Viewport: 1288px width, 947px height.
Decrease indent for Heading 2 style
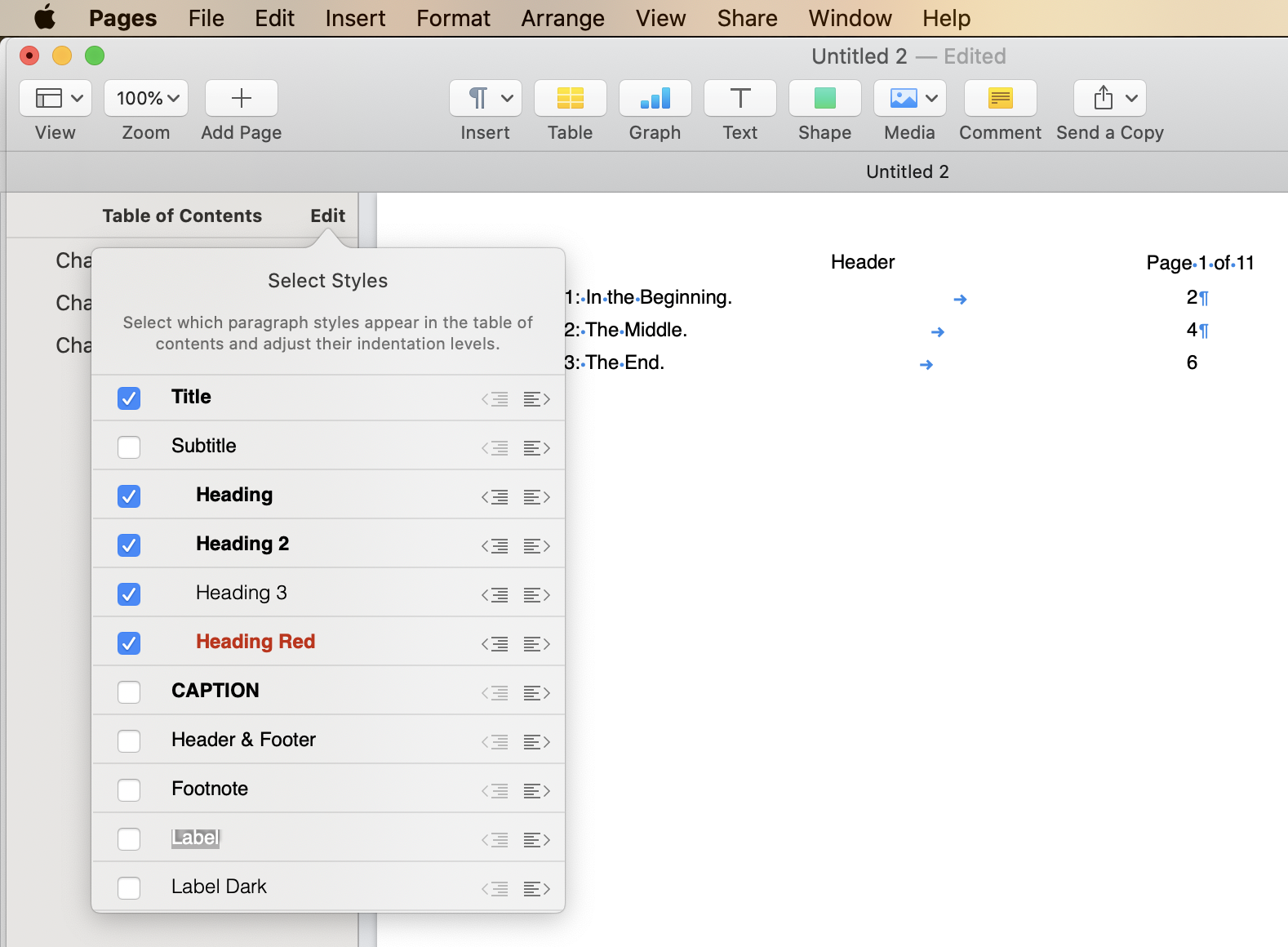tap(495, 546)
